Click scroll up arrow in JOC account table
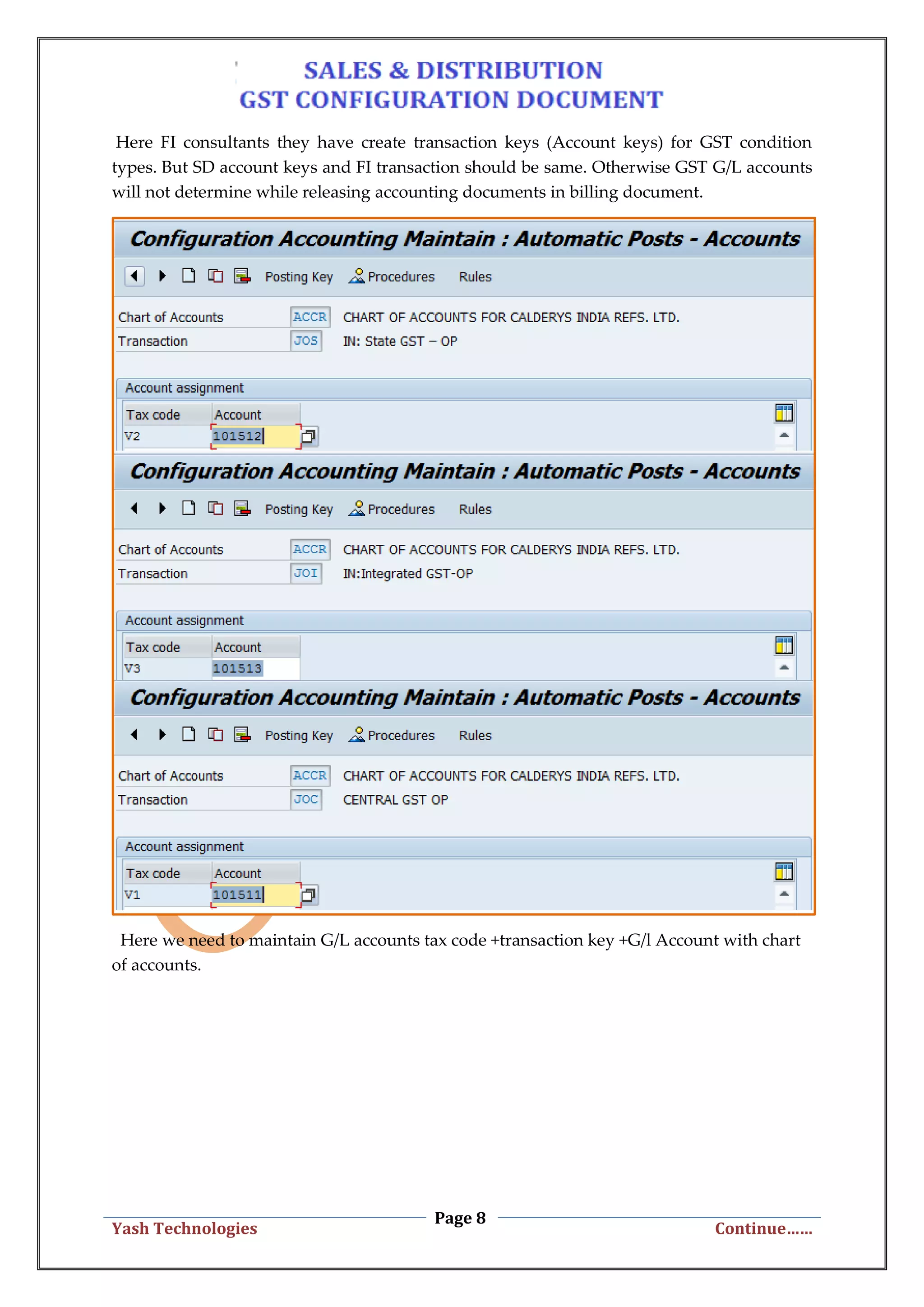Viewport: 924px width, 1307px height. tap(784, 894)
